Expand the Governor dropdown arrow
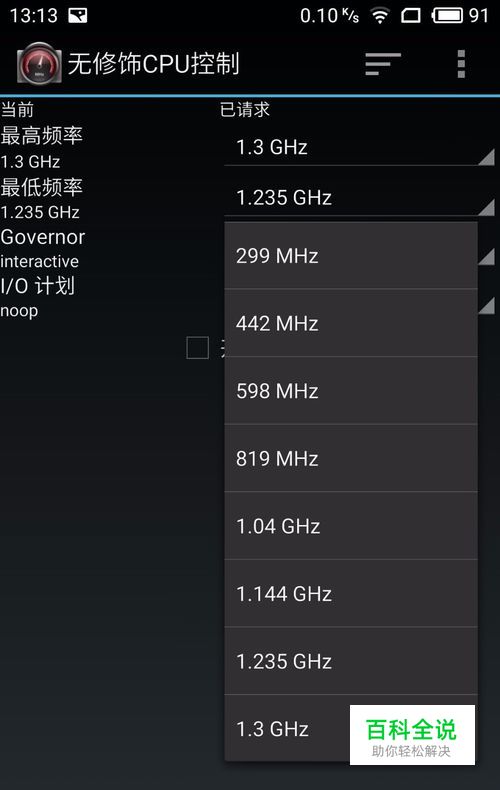The image size is (500, 790). tap(486, 256)
